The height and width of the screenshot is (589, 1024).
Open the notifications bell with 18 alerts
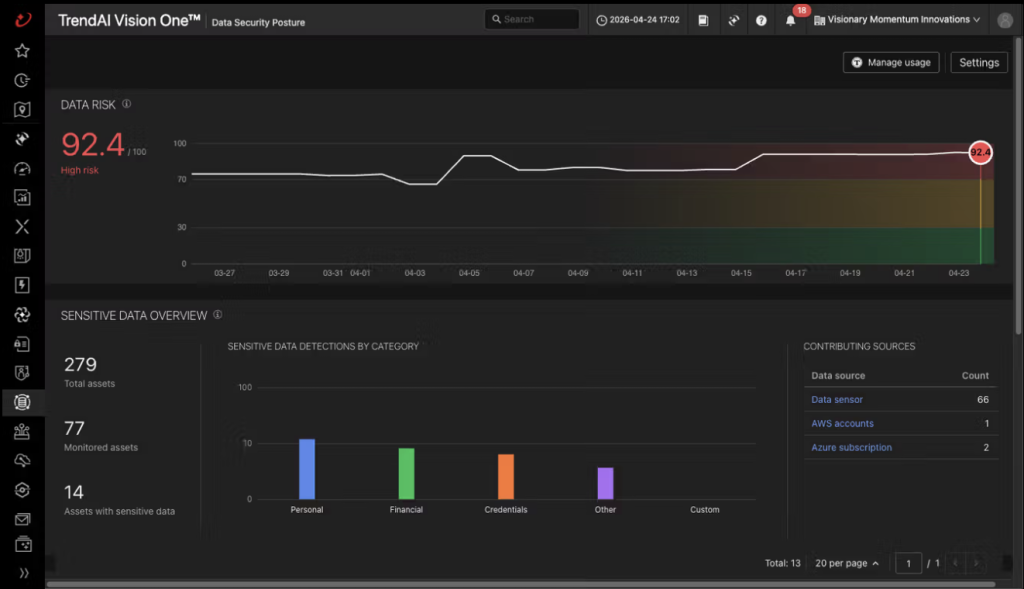(790, 20)
